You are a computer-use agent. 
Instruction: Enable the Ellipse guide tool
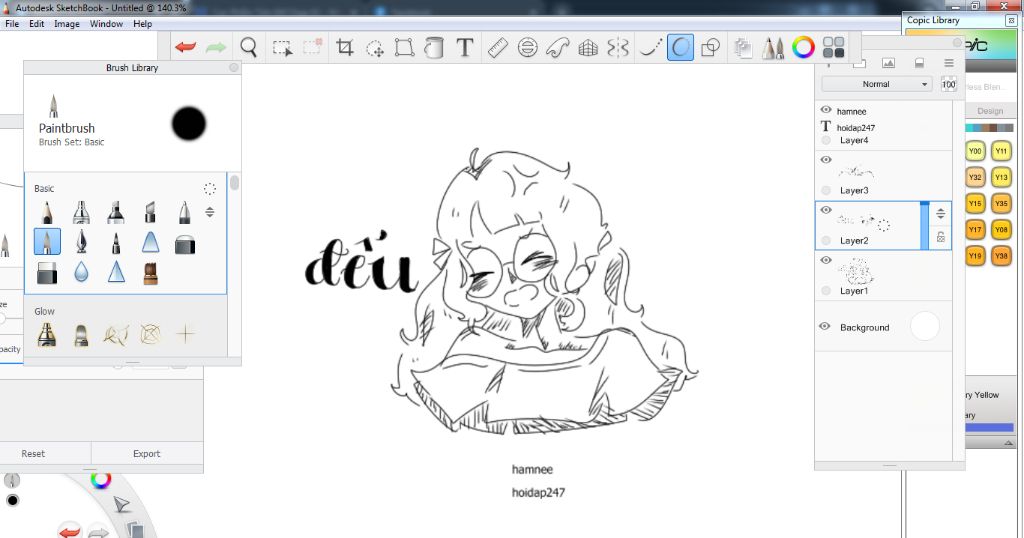[x=528, y=47]
